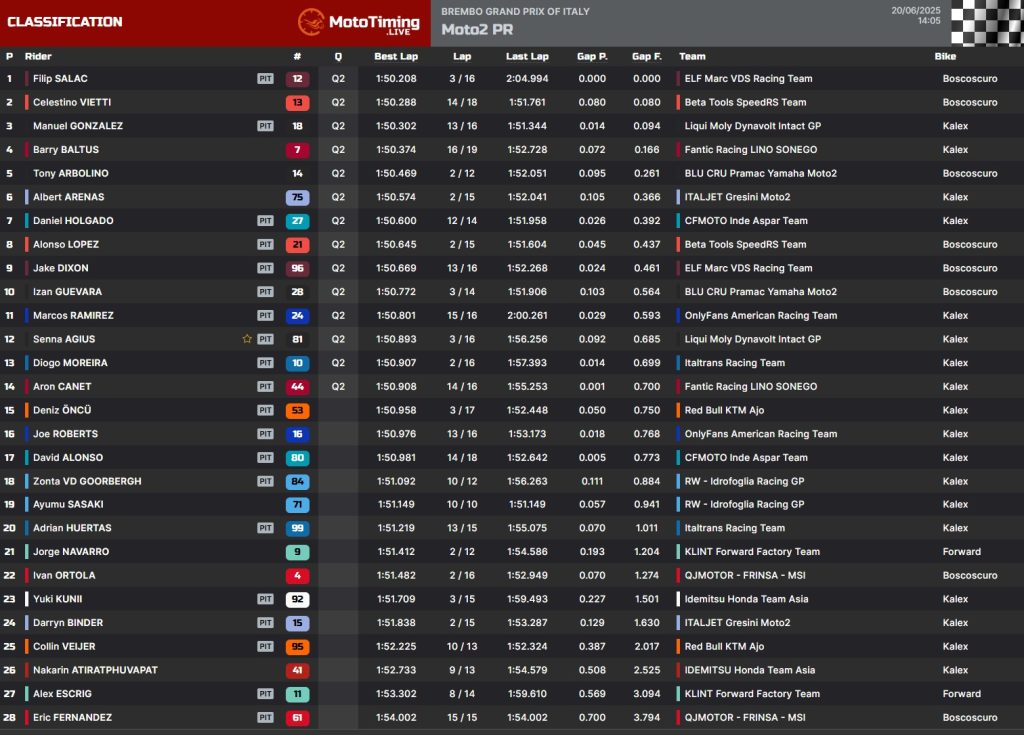Select rider name Zonta VD GOORBERGH

point(87,481)
